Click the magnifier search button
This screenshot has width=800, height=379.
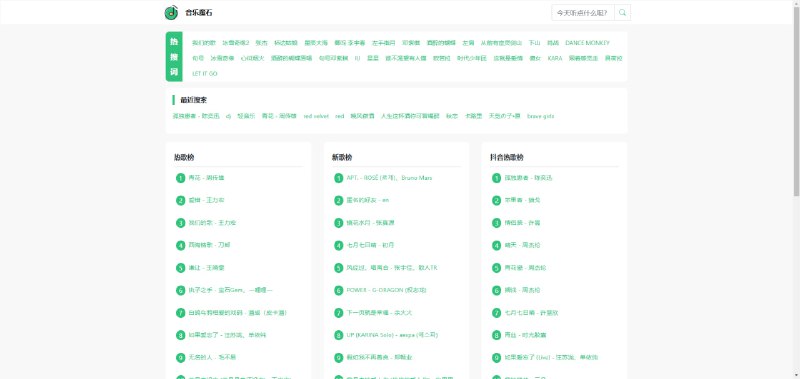tap(622, 13)
